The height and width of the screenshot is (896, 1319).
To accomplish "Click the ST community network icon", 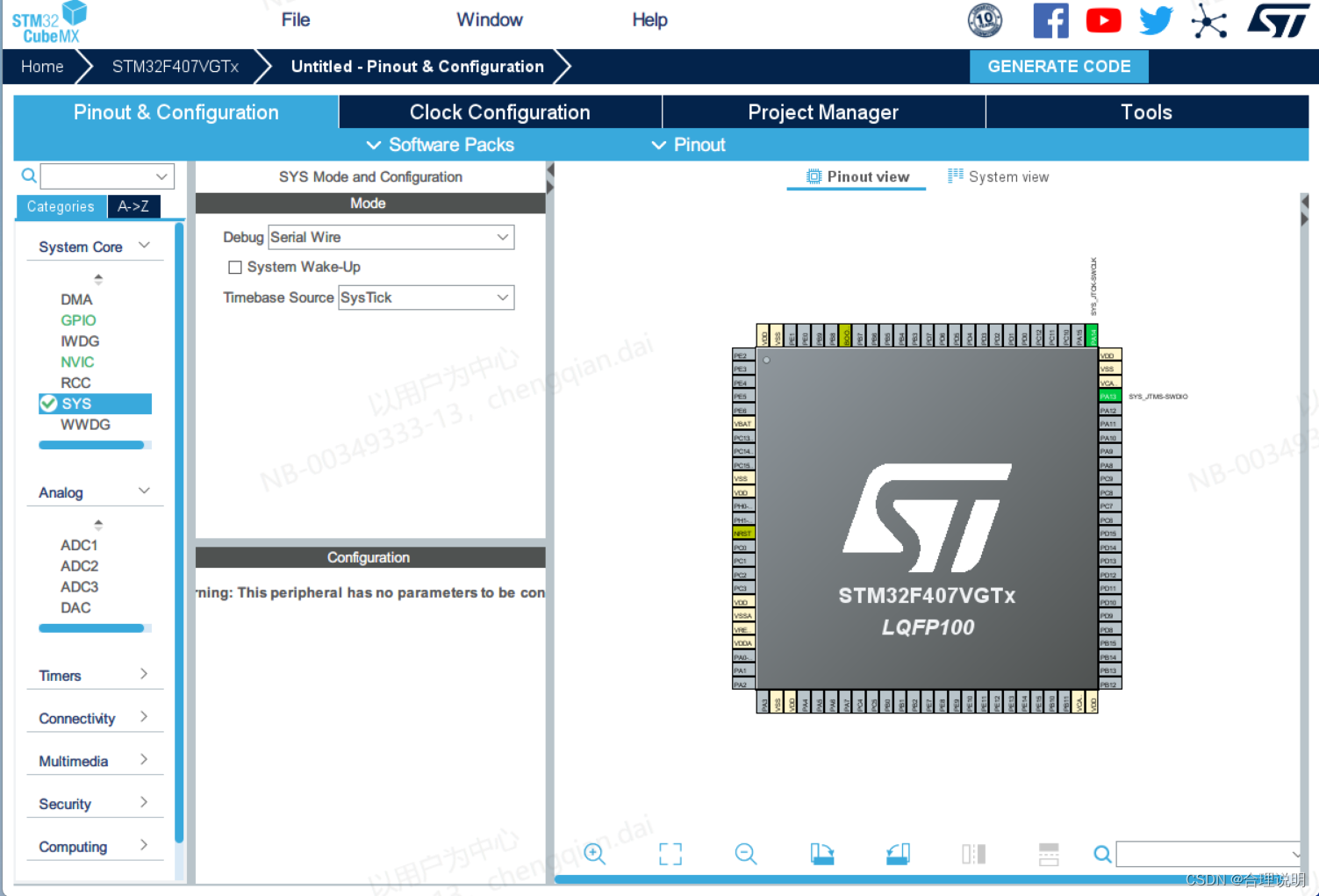I will point(1208,20).
